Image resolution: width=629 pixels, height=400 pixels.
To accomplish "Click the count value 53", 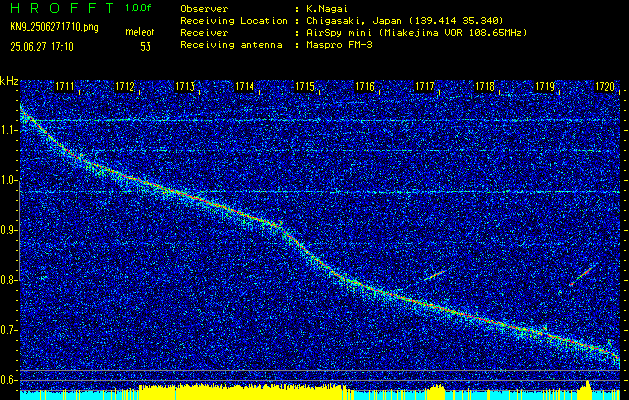I will click(145, 47).
